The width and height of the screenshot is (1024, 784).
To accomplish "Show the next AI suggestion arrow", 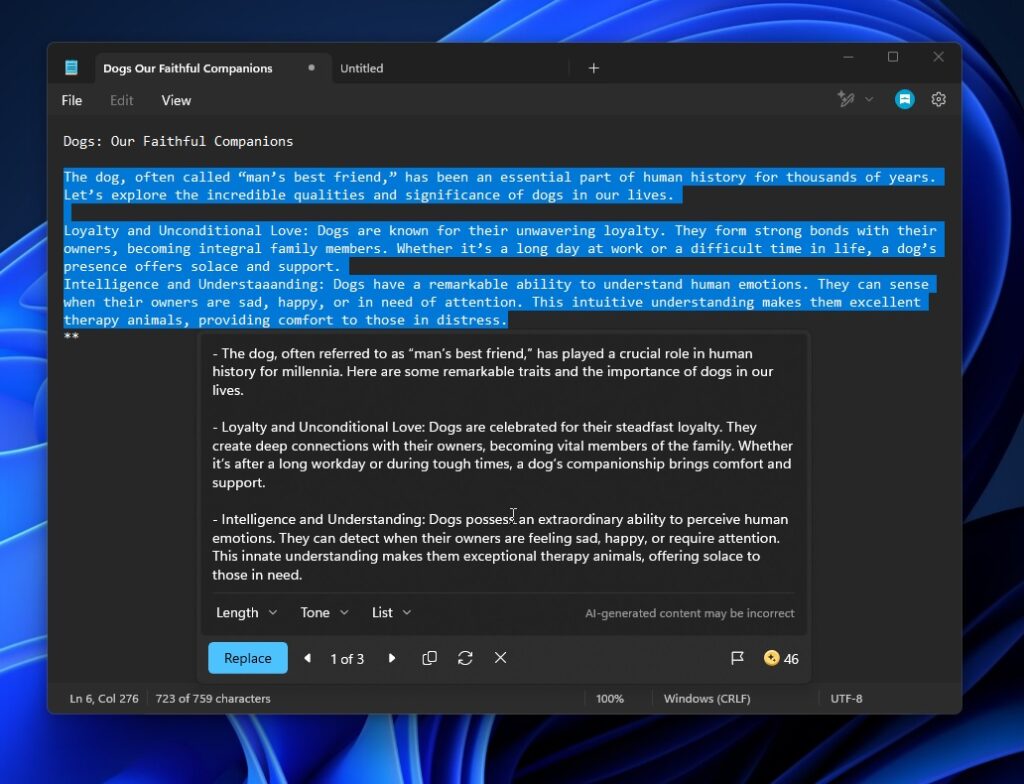I will pos(392,658).
